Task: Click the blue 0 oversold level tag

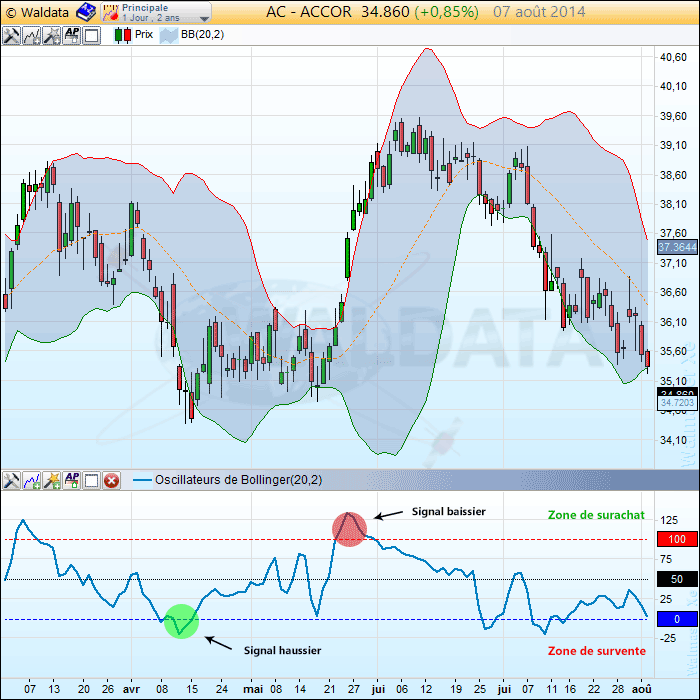Action: click(677, 619)
